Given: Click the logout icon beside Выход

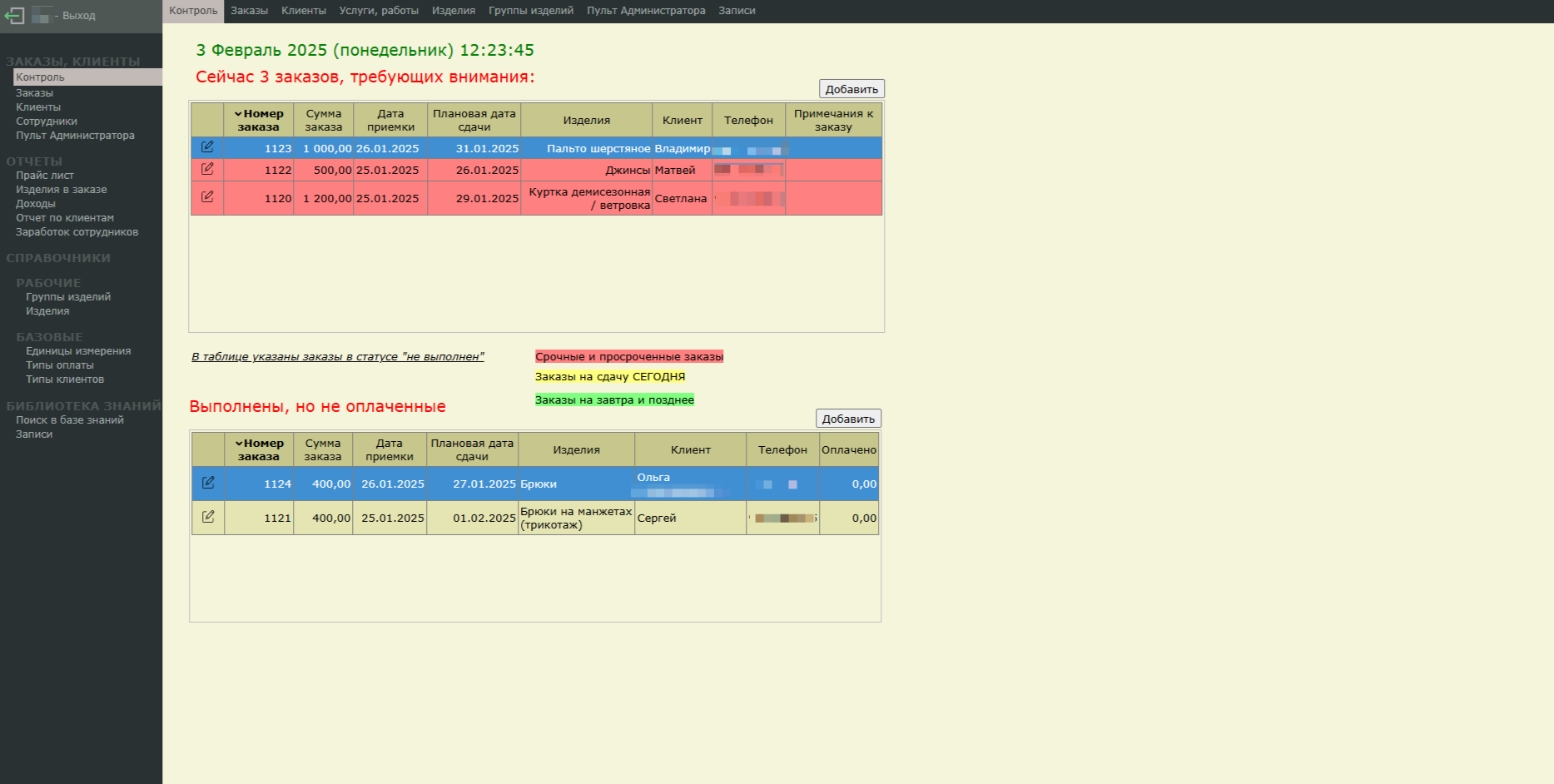Looking at the screenshot, I should [x=14, y=15].
